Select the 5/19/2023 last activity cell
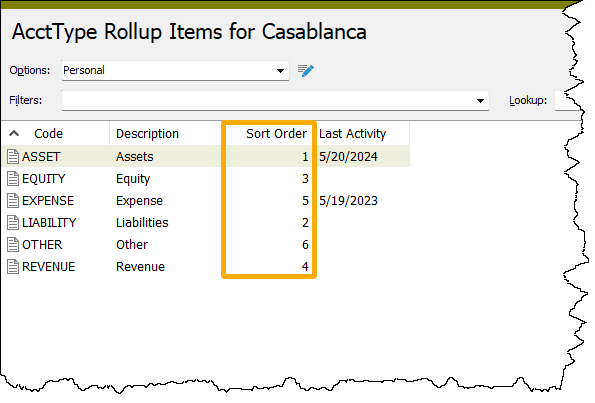This screenshot has width=595, height=403. pyautogui.click(x=348, y=201)
